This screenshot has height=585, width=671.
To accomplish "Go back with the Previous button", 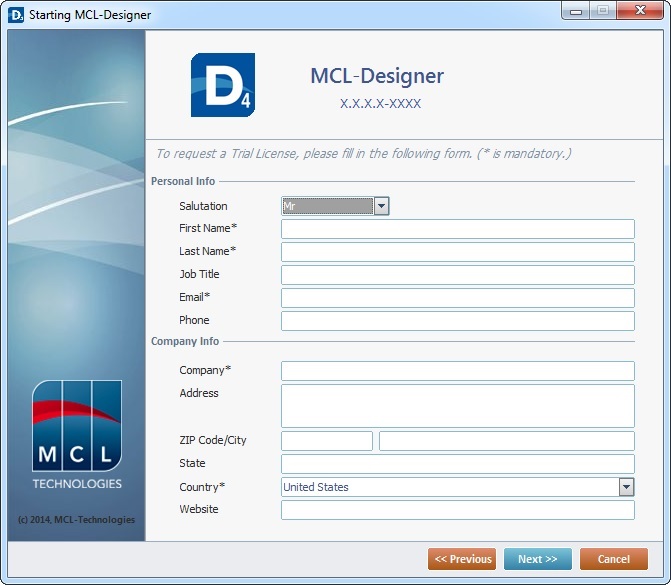I will coord(462,559).
